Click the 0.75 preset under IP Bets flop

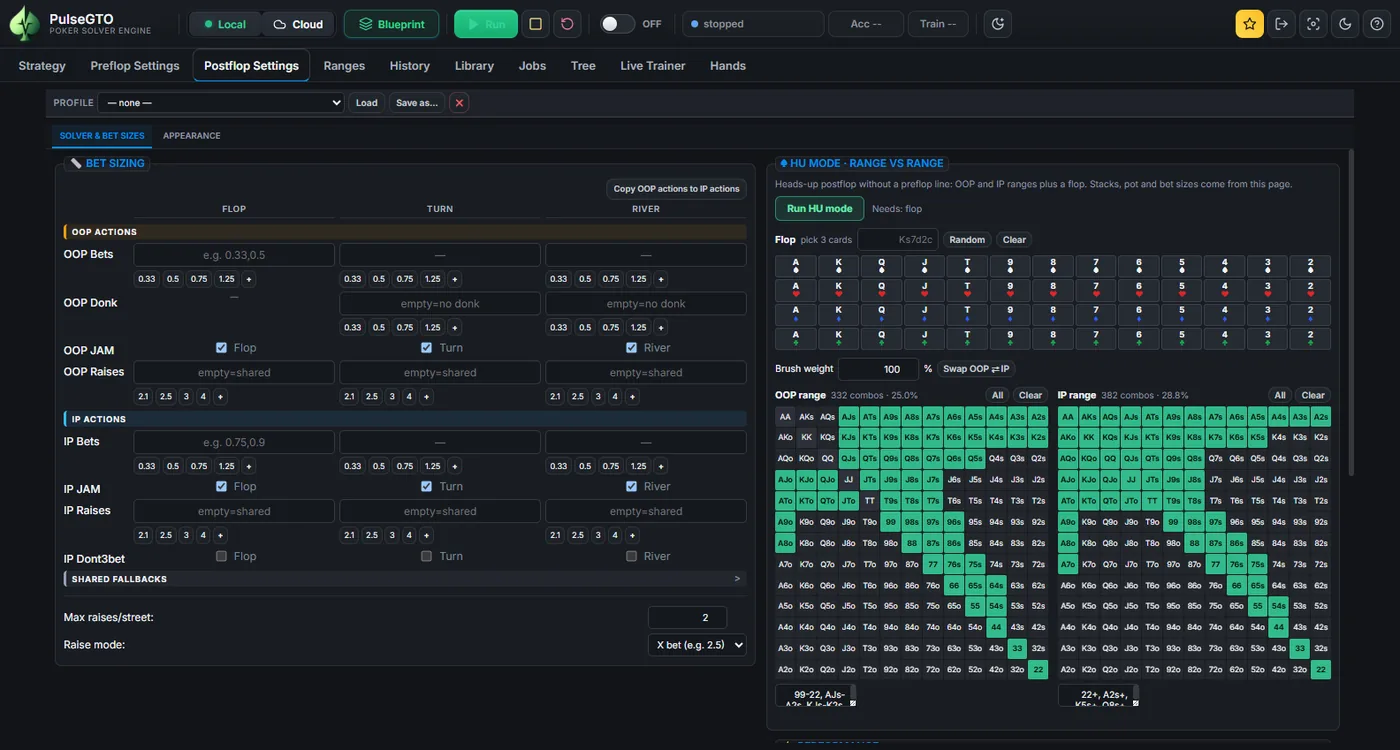(199, 466)
